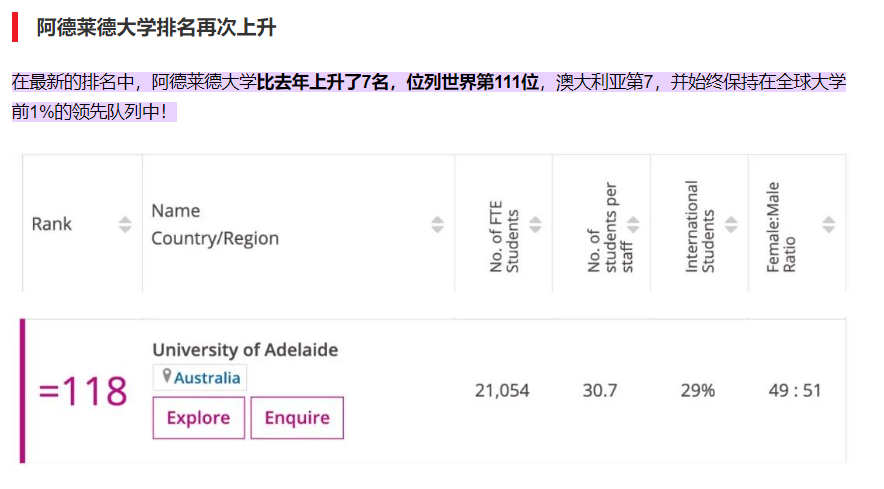Click the location pin icon beside Australia
The image size is (884, 489).
pos(166,377)
